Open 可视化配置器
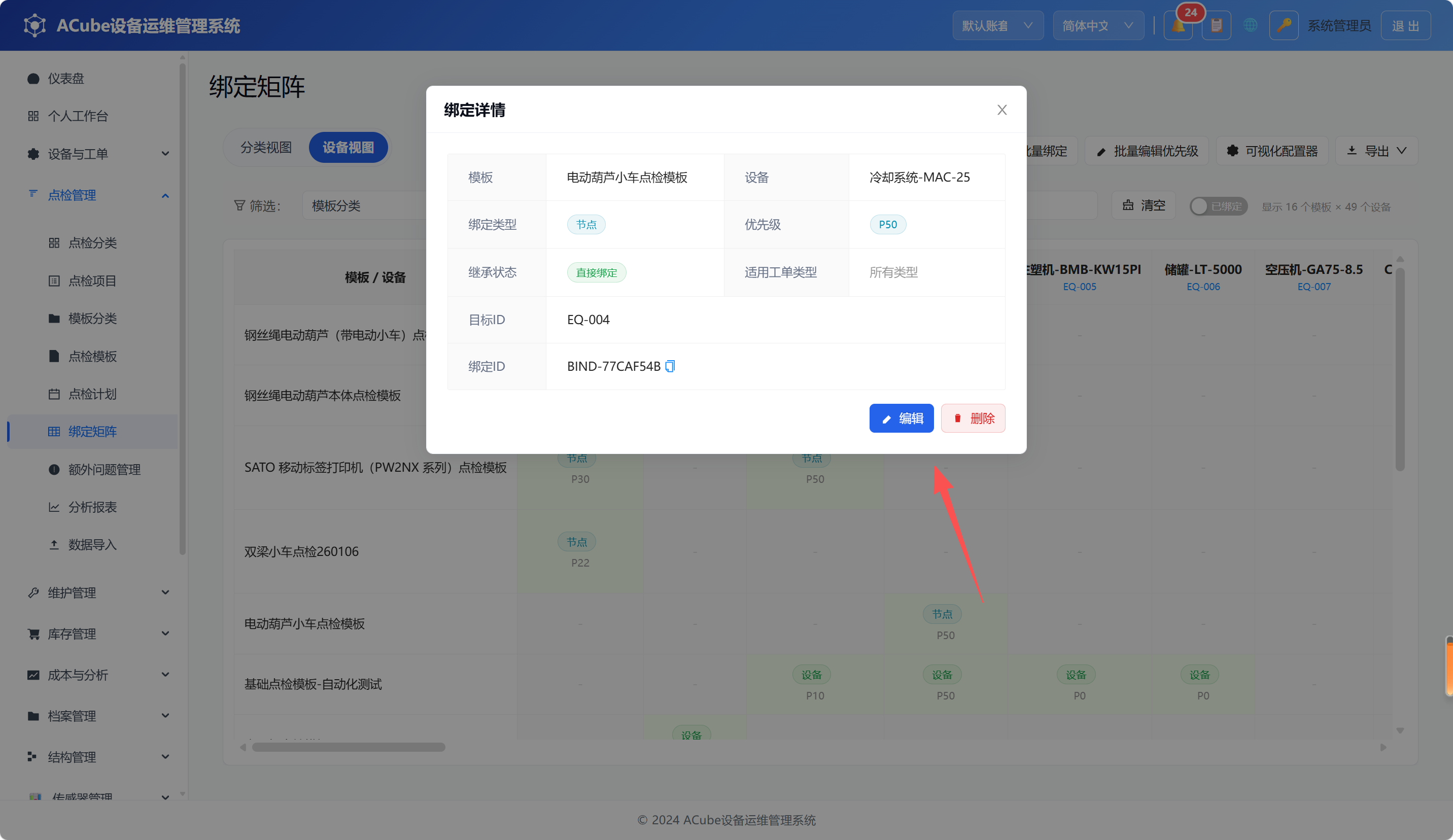 [1272, 151]
